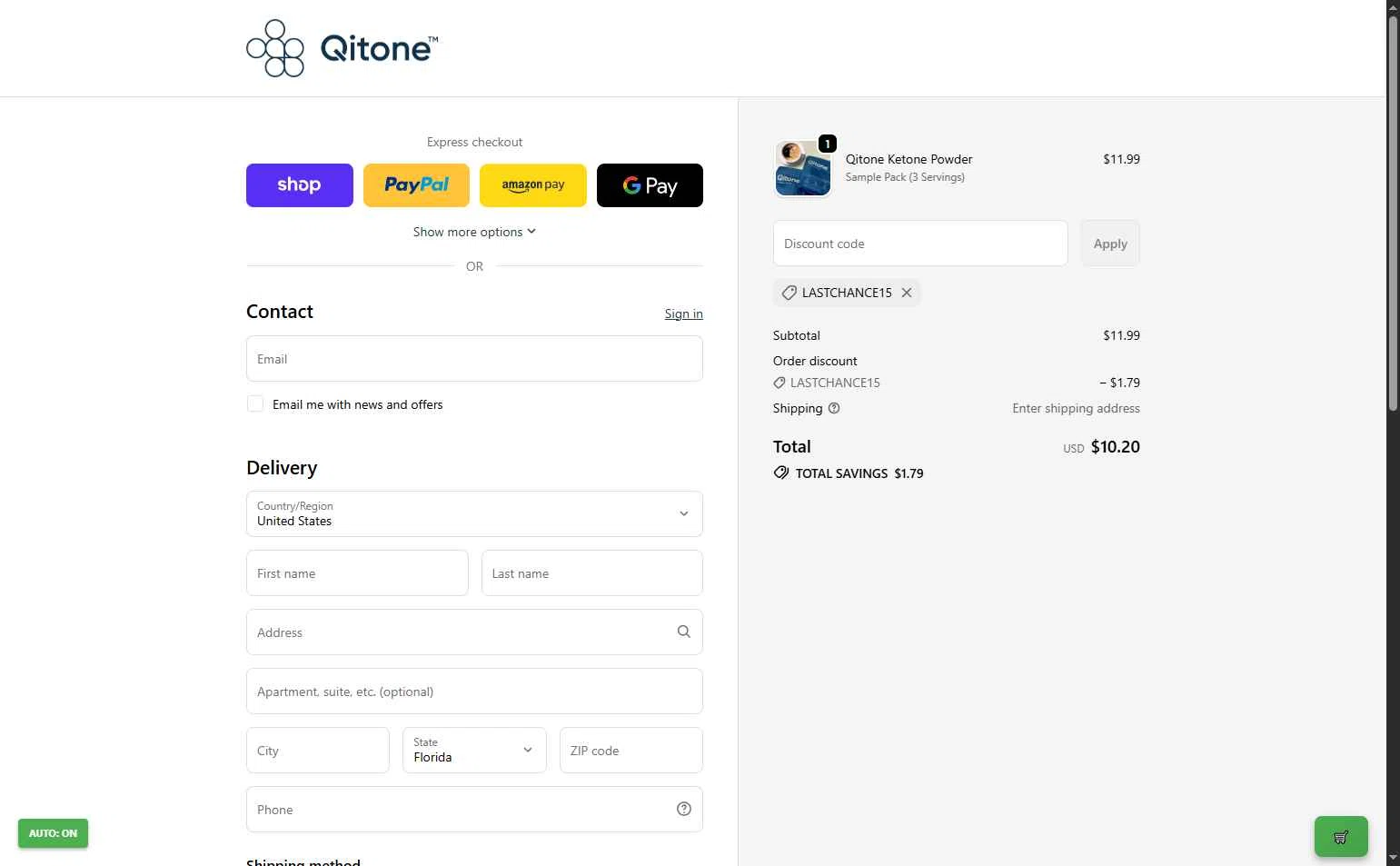Click quantity badge on product image
This screenshot has height=866, width=1400.
coord(828,144)
